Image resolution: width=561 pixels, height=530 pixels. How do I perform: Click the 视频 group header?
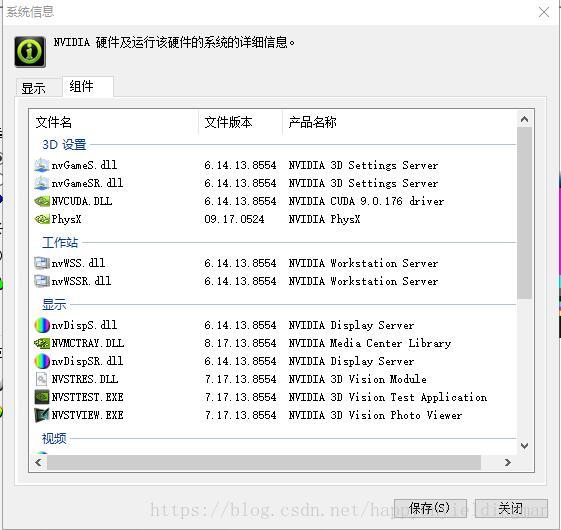click(x=54, y=438)
